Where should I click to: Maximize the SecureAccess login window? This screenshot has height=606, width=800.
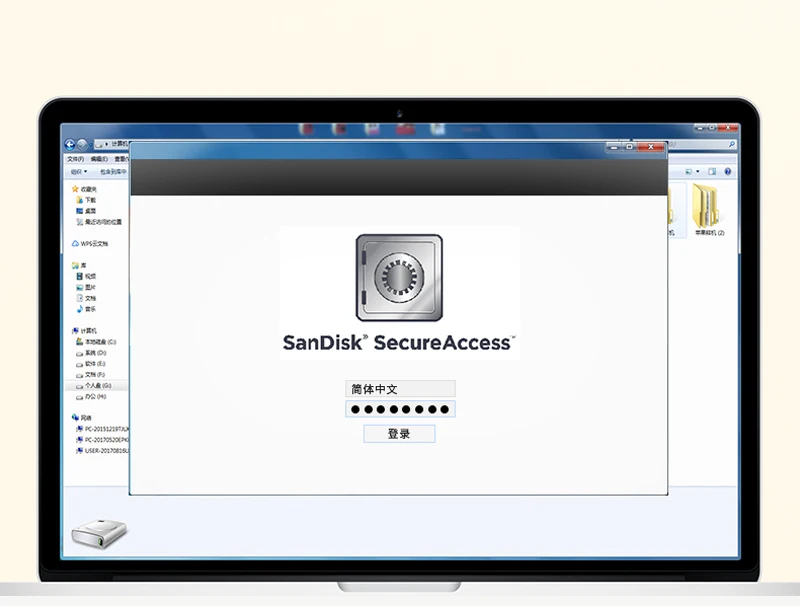click(630, 147)
